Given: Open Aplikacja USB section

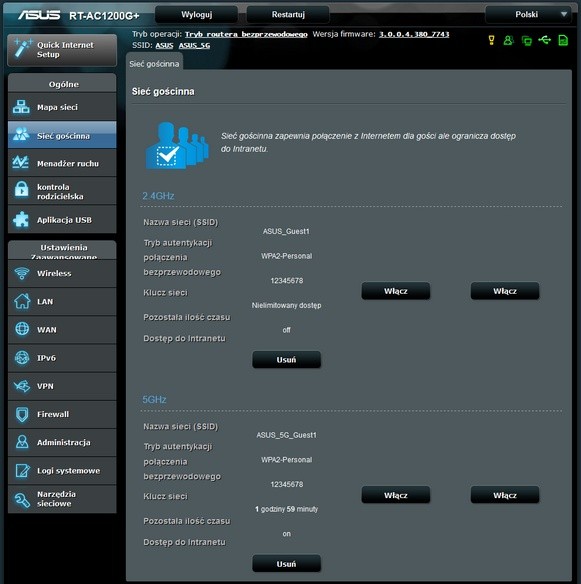Looking at the screenshot, I should pos(62,220).
